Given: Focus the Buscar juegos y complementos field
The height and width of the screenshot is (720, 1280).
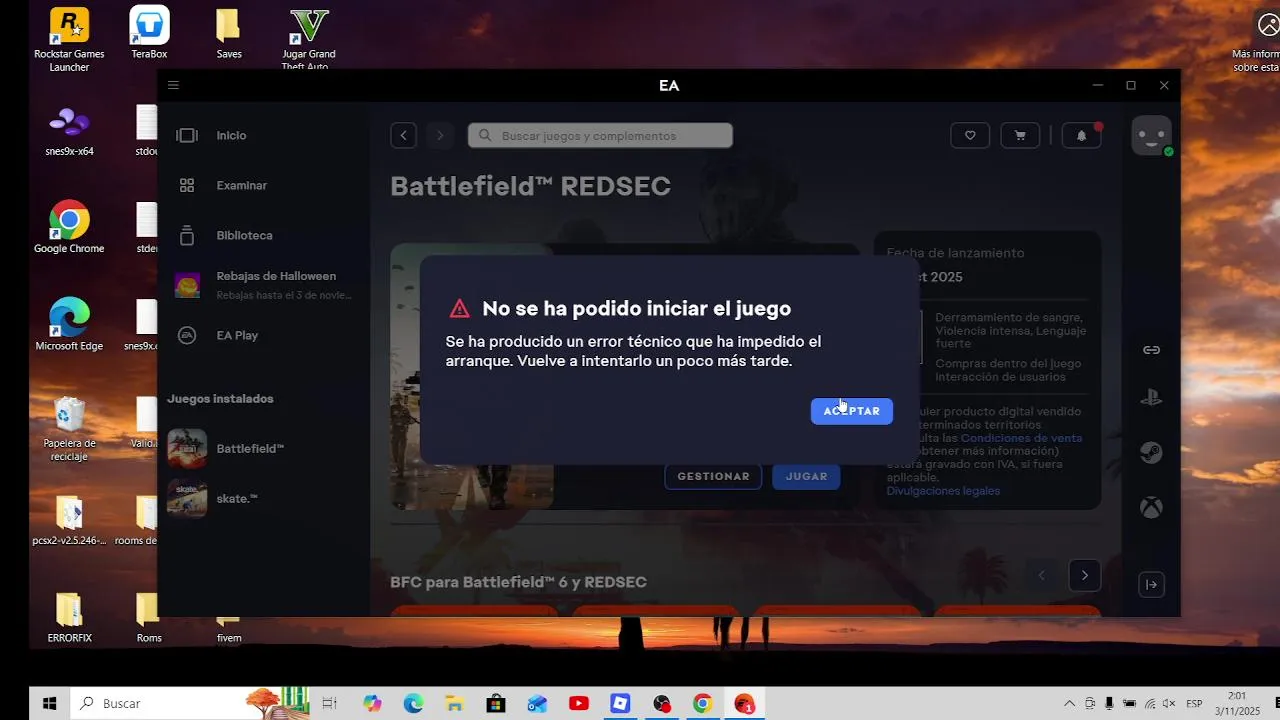Looking at the screenshot, I should [x=600, y=135].
